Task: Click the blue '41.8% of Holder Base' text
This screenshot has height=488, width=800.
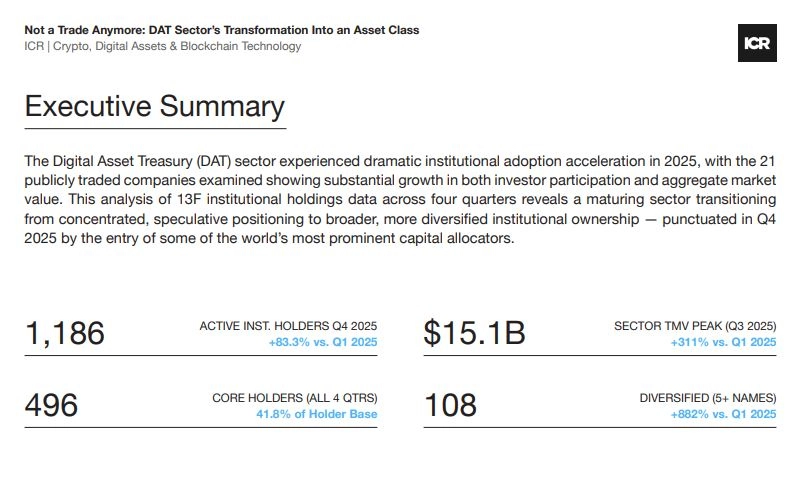Action: (317, 414)
